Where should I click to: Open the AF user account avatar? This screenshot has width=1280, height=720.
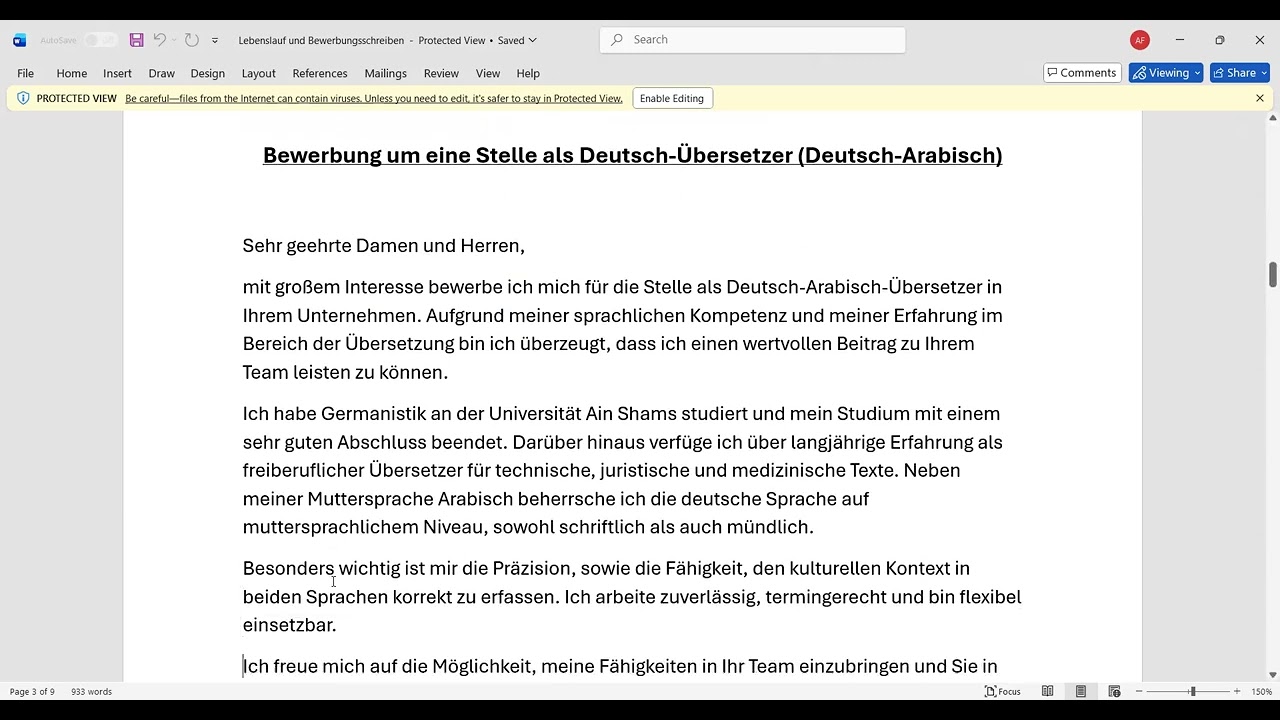tap(1139, 40)
